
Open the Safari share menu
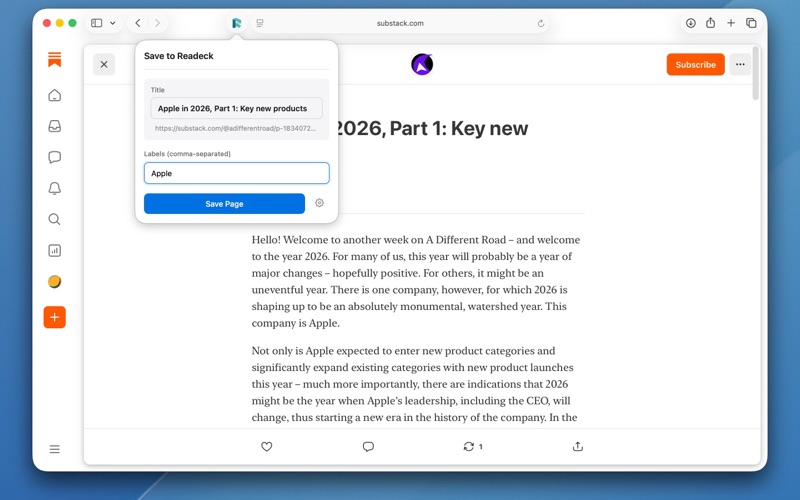tap(710, 23)
